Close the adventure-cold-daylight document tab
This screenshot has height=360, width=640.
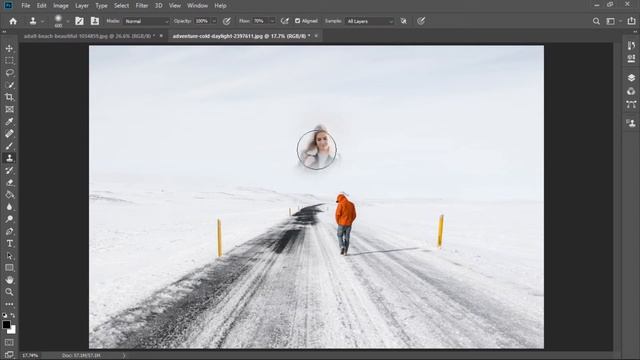point(316,36)
